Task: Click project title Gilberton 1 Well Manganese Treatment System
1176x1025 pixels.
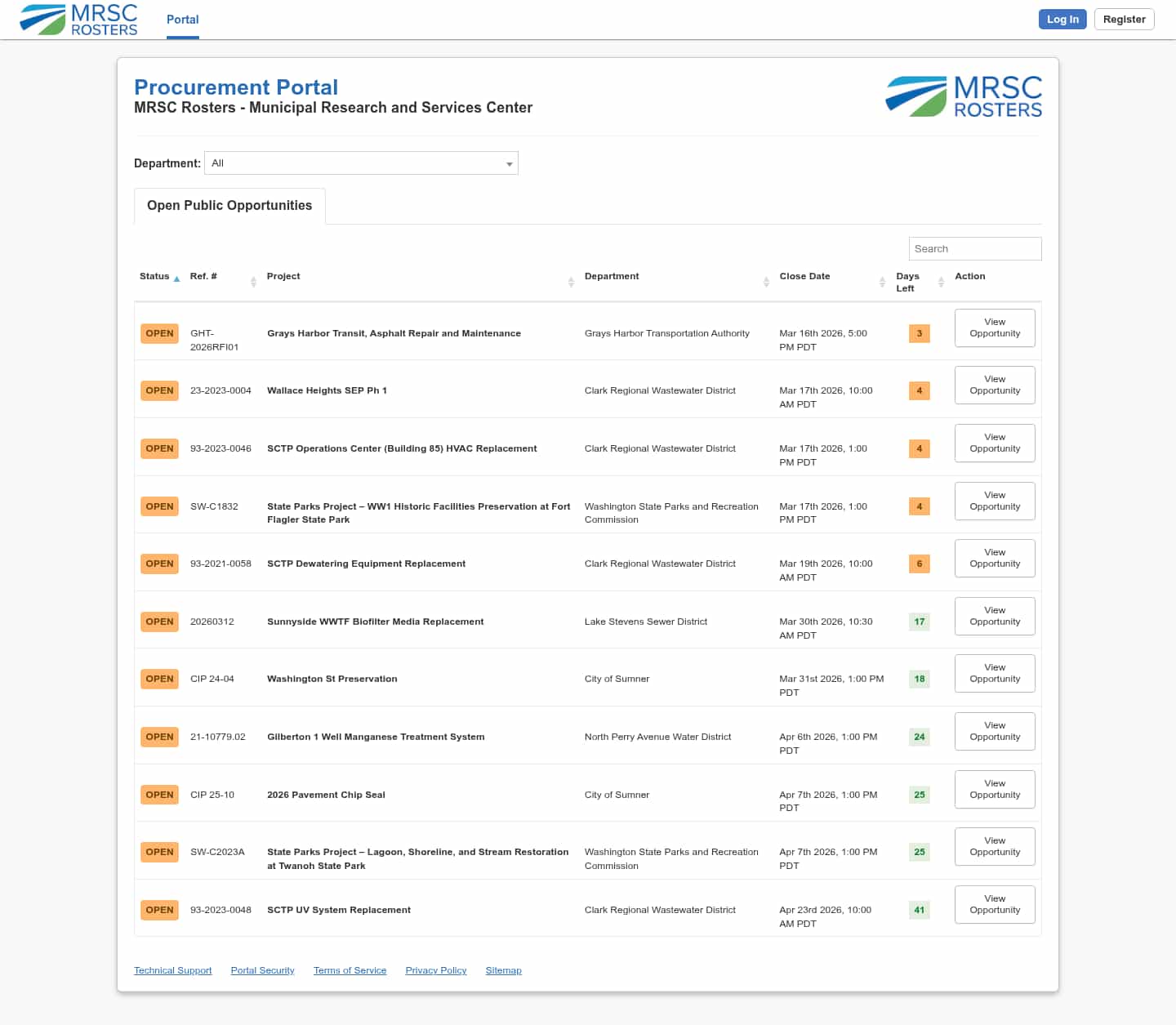Action: pos(376,737)
